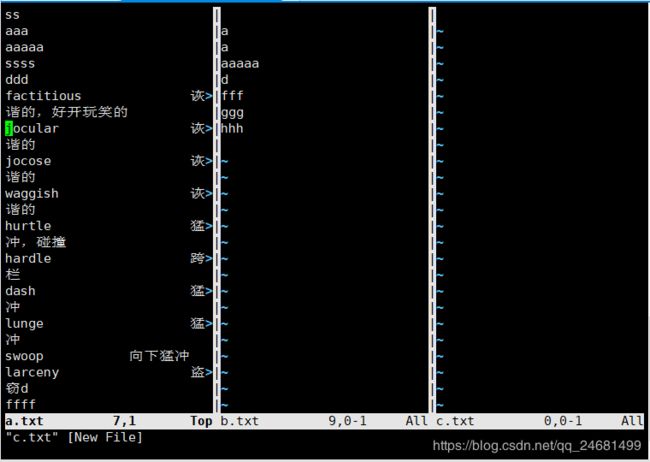
Task: Click the c.txt status bar filename
Action: click(455, 421)
